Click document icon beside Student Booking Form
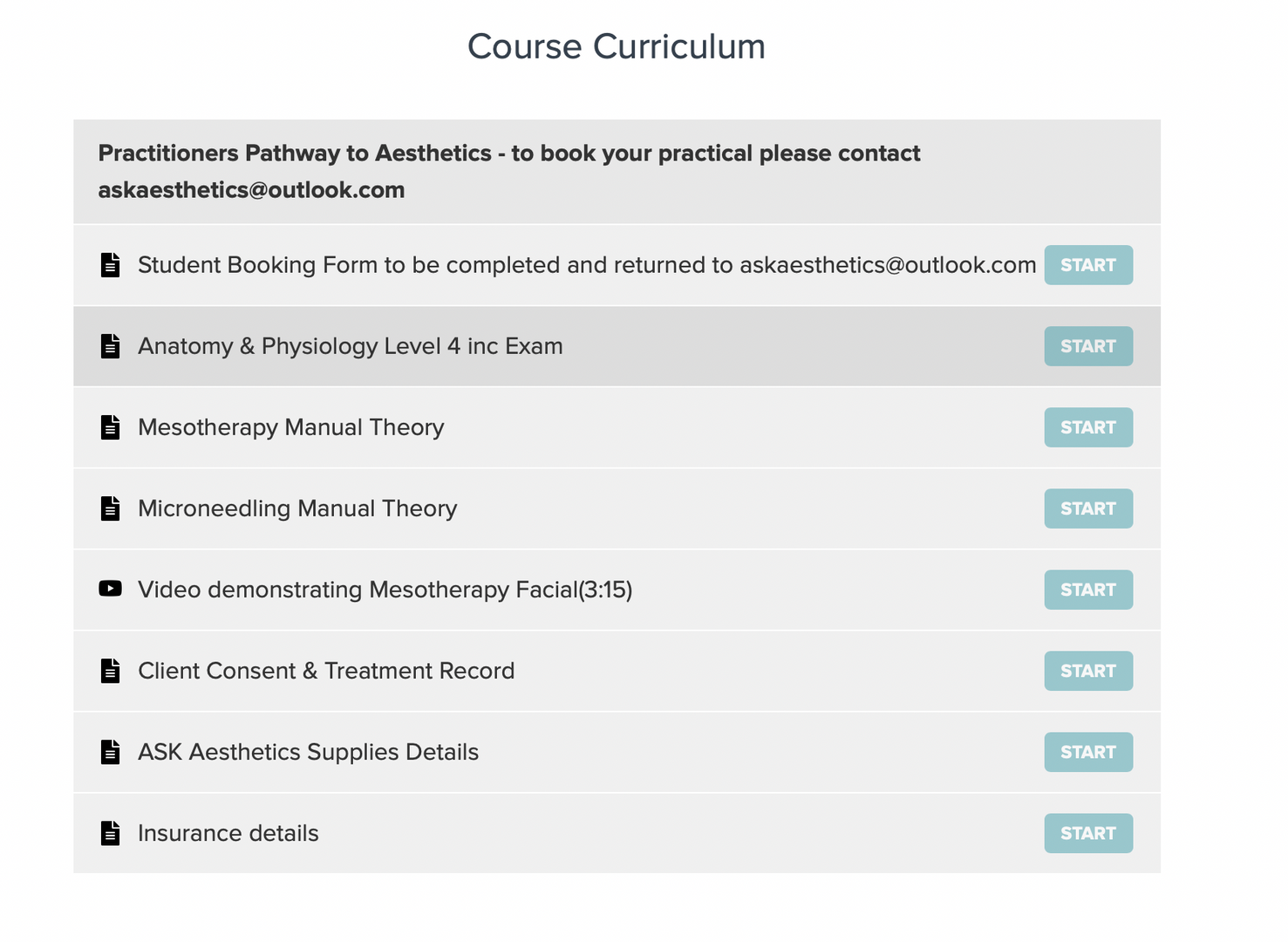The height and width of the screenshot is (942, 1288). click(111, 265)
